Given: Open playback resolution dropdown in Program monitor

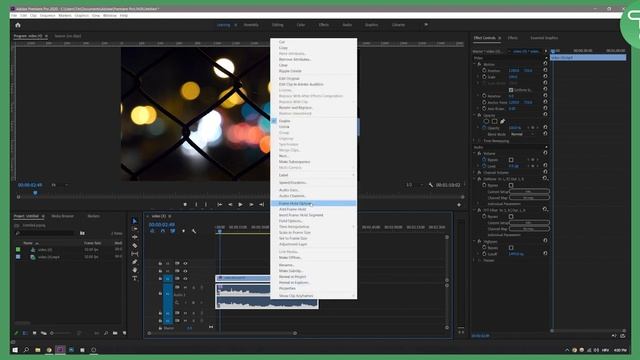Looking at the screenshot, I should click(413, 185).
